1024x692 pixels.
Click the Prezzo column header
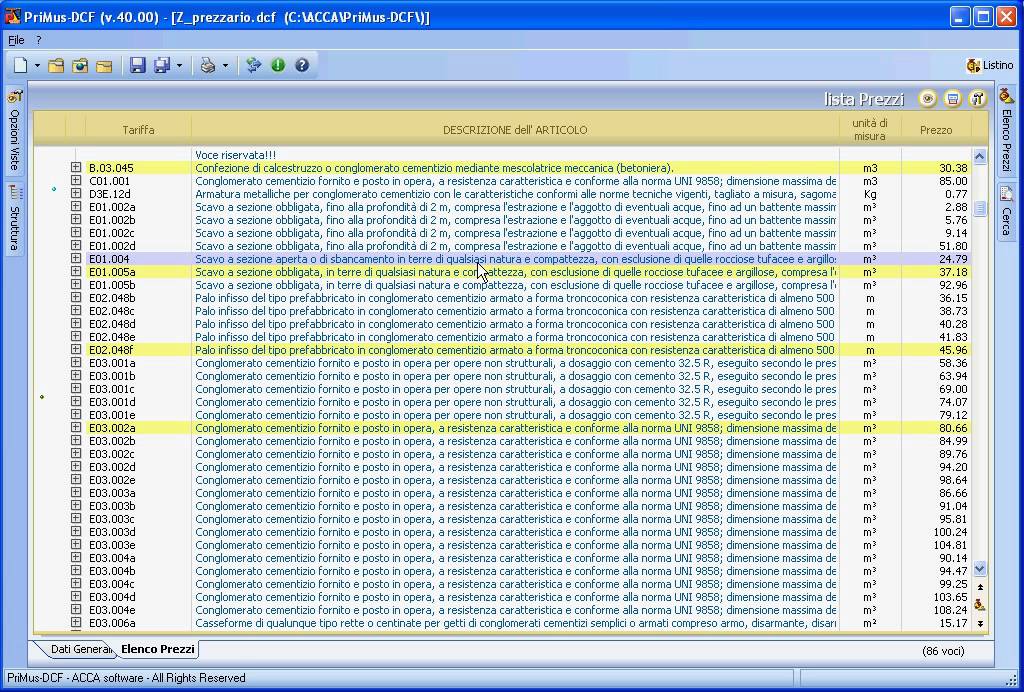click(x=936, y=130)
